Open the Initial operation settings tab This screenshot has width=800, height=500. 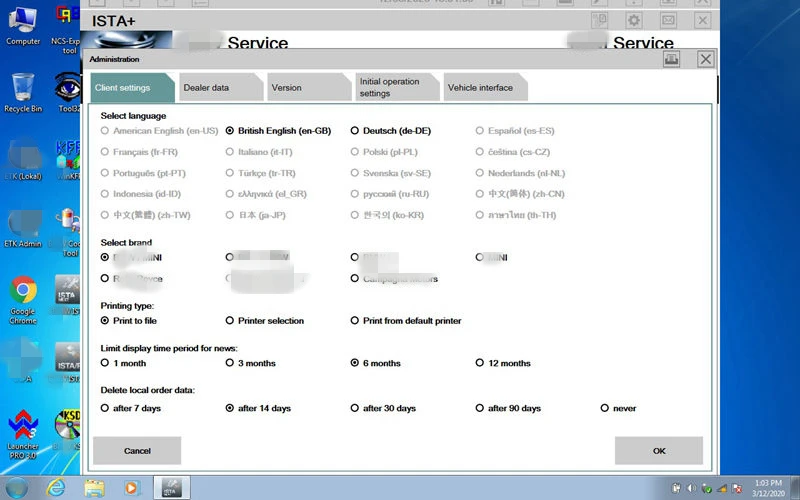pyautogui.click(x=397, y=87)
